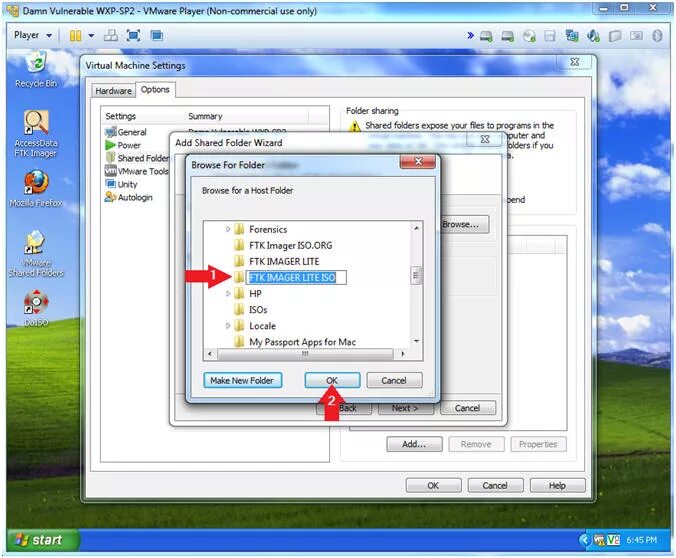Click Make New Folder button

[242, 380]
